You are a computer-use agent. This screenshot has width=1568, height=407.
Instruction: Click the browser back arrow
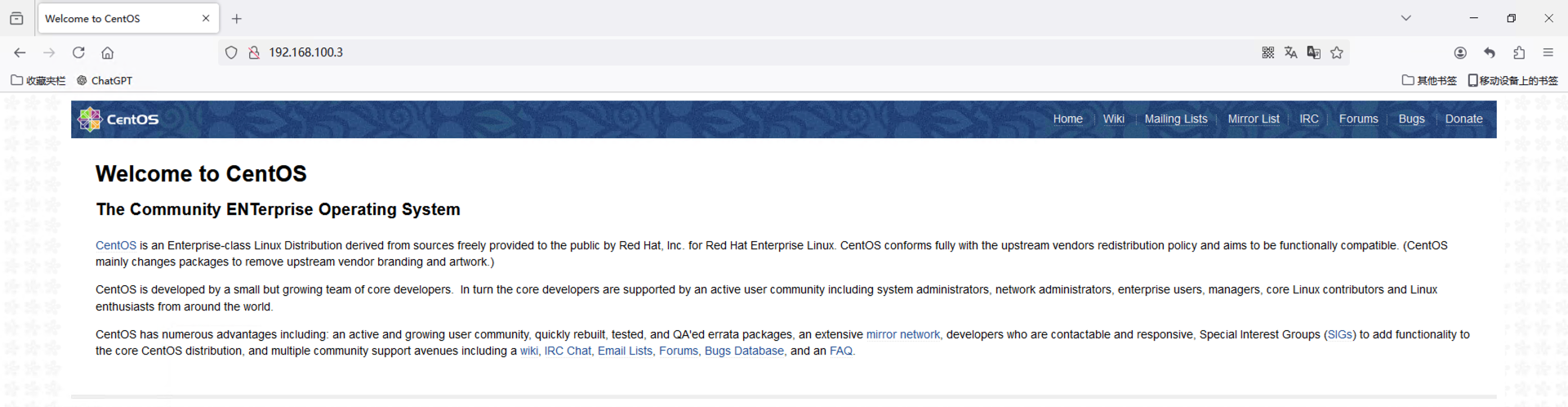(20, 52)
